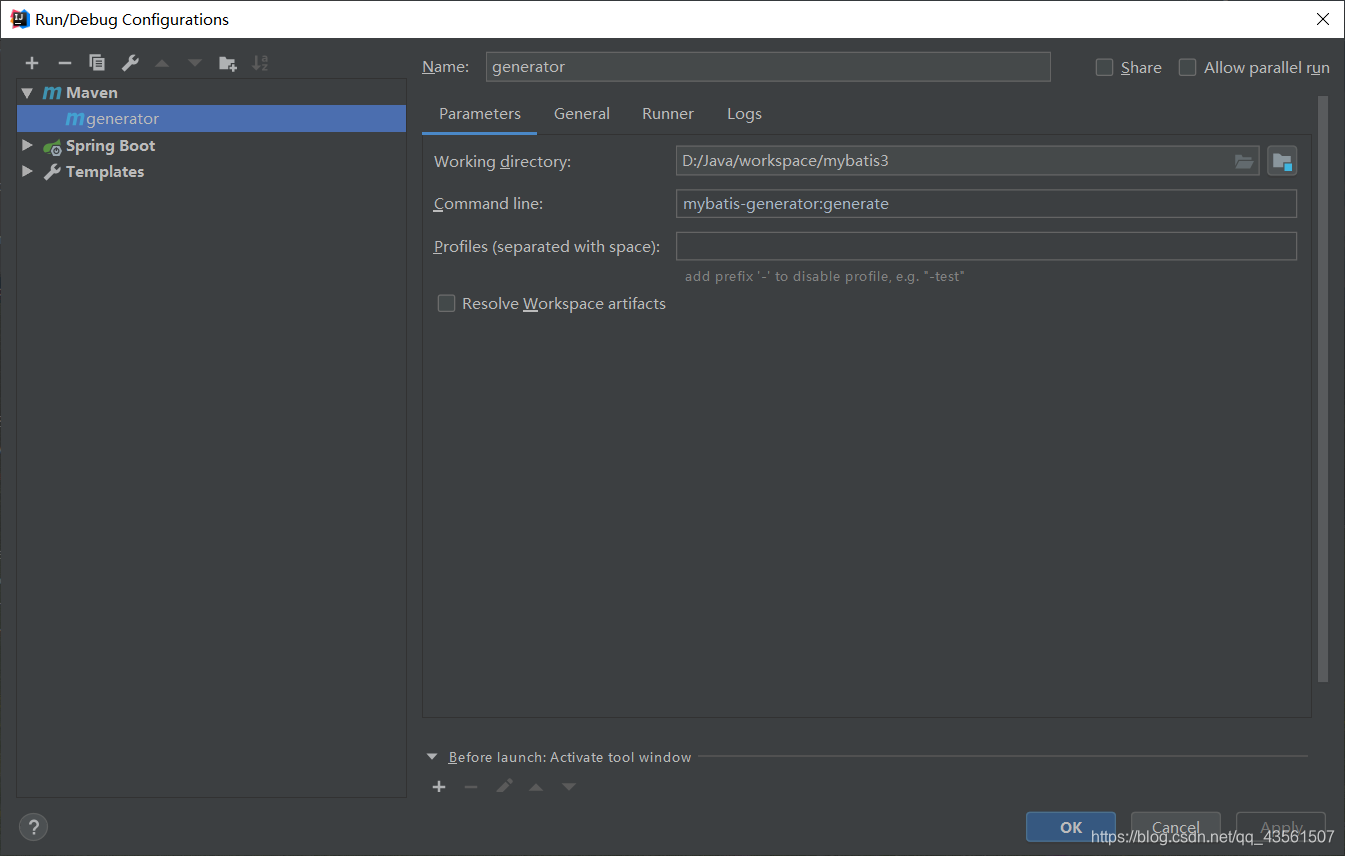Click the right-side vertical scrollbar
This screenshot has height=856, width=1345.
pyautogui.click(x=1323, y=390)
